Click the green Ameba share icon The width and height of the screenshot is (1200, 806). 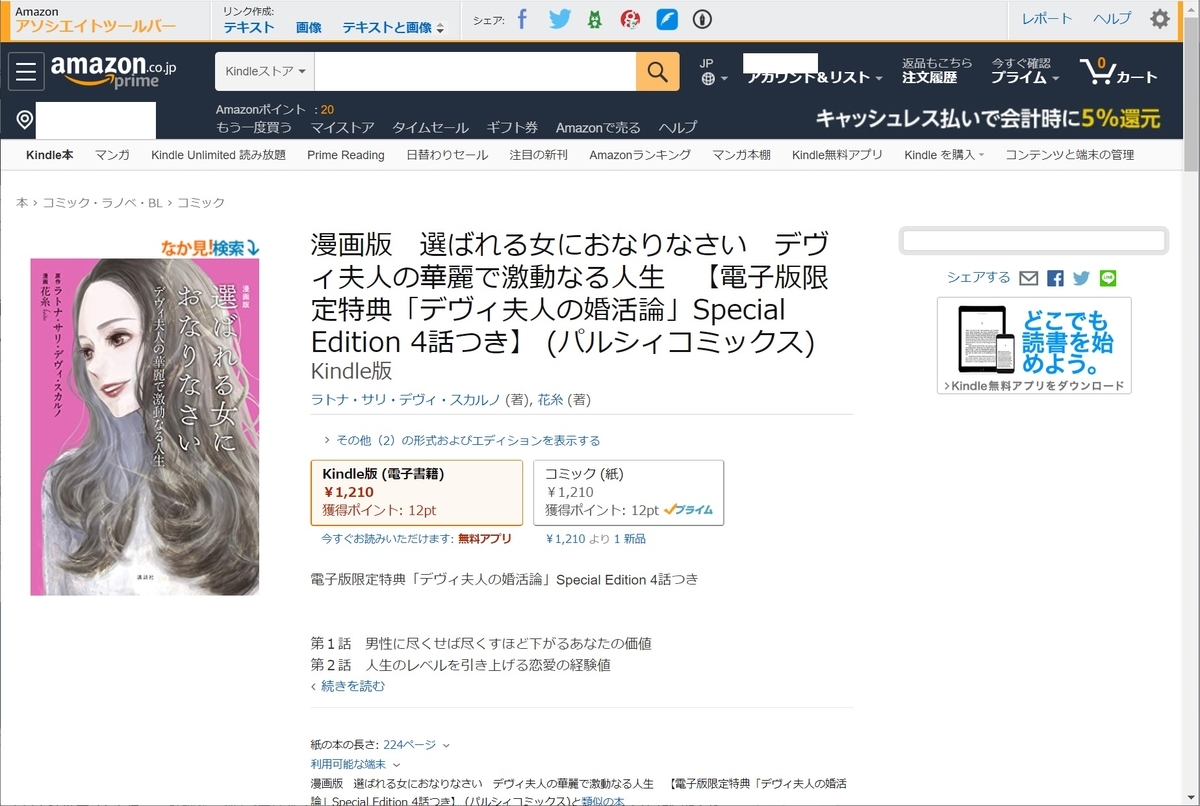(595, 19)
